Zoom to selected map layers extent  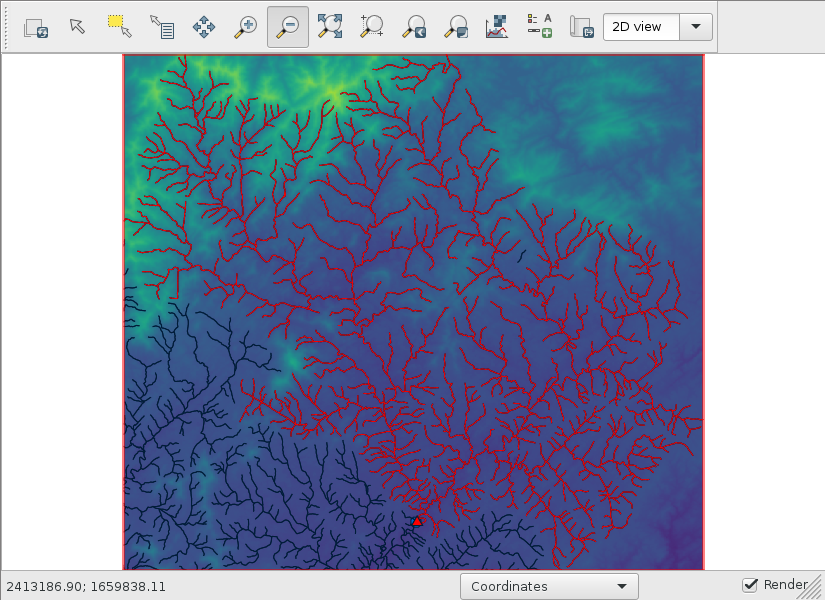pyautogui.click(x=330, y=28)
